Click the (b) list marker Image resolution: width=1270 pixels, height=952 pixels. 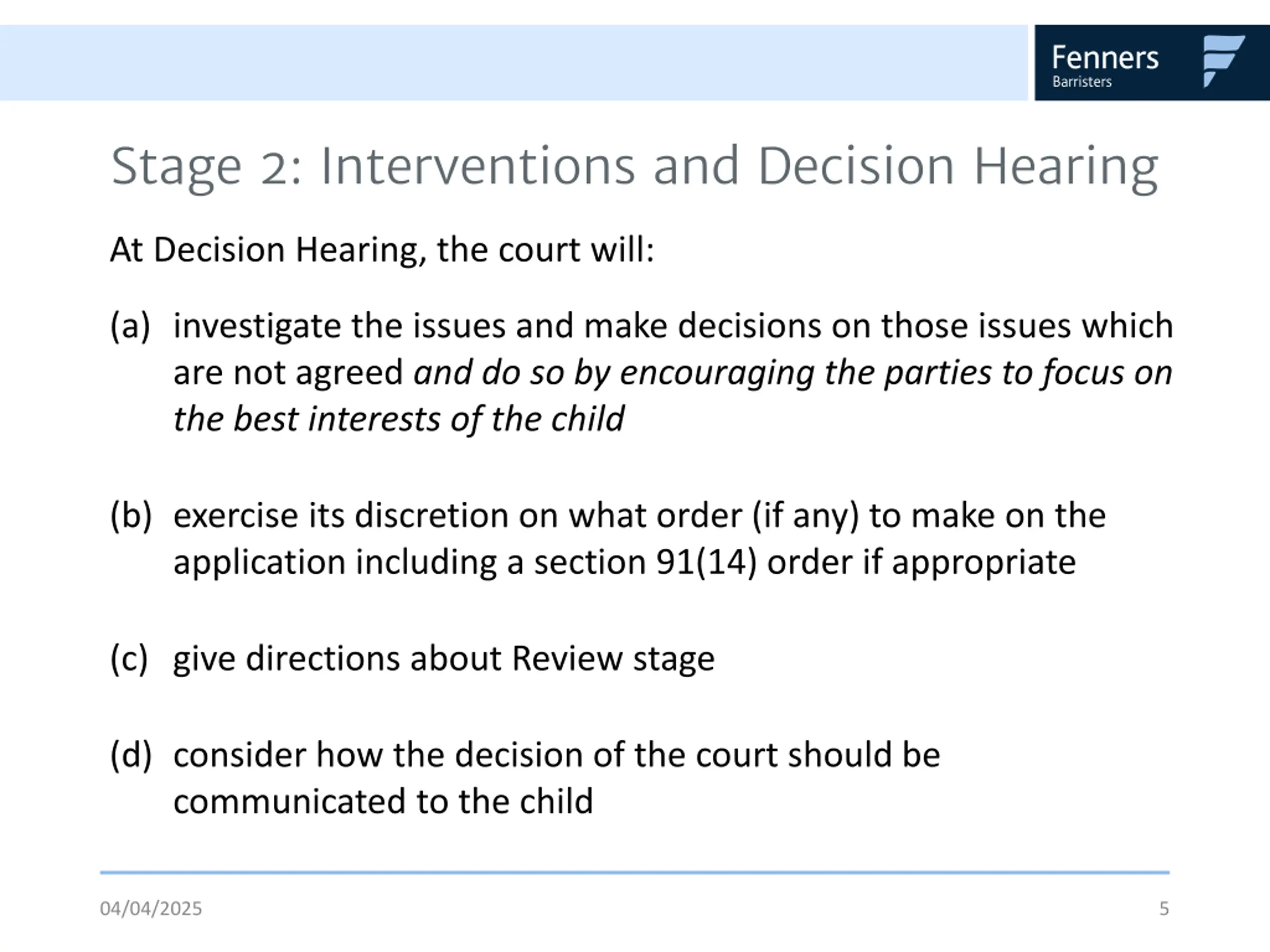click(x=131, y=515)
